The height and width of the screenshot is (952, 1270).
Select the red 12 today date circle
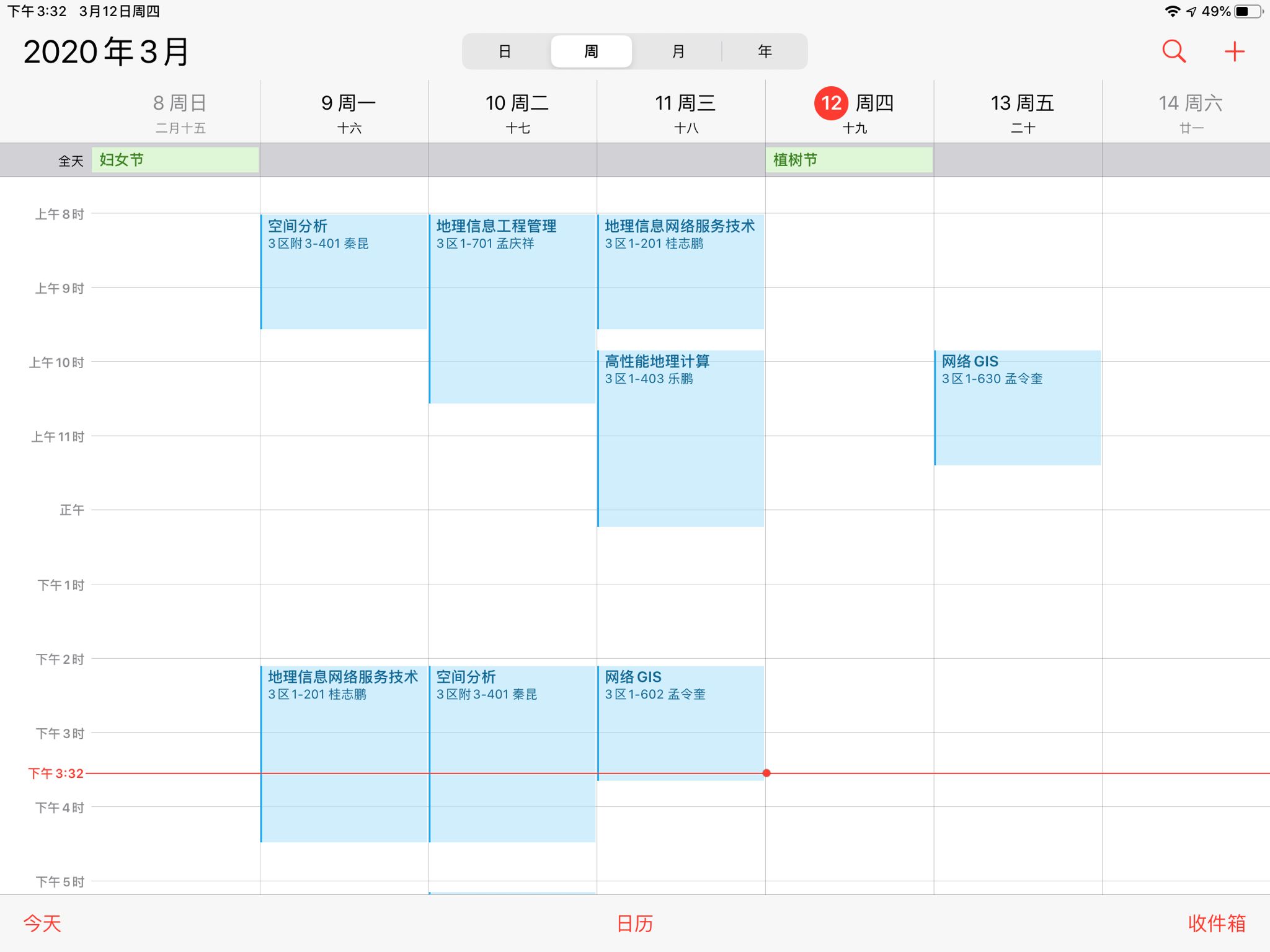click(x=831, y=103)
